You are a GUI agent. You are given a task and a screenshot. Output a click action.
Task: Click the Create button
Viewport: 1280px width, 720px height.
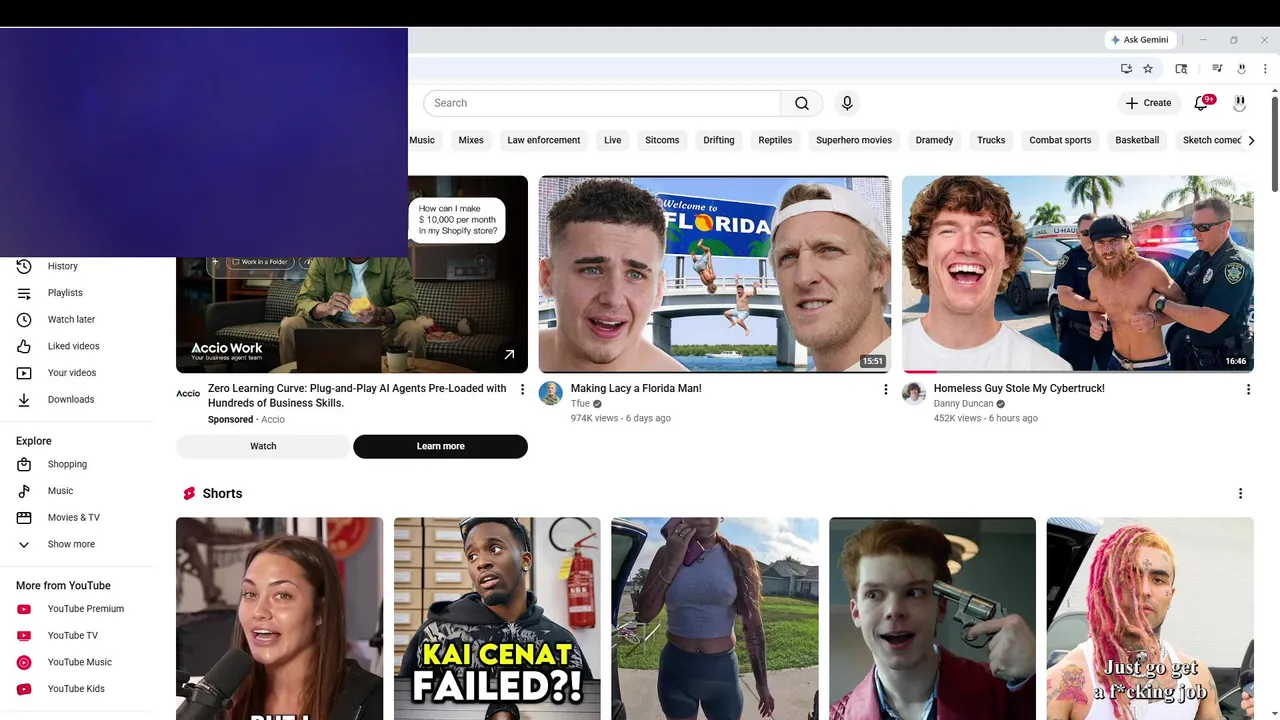1148,103
